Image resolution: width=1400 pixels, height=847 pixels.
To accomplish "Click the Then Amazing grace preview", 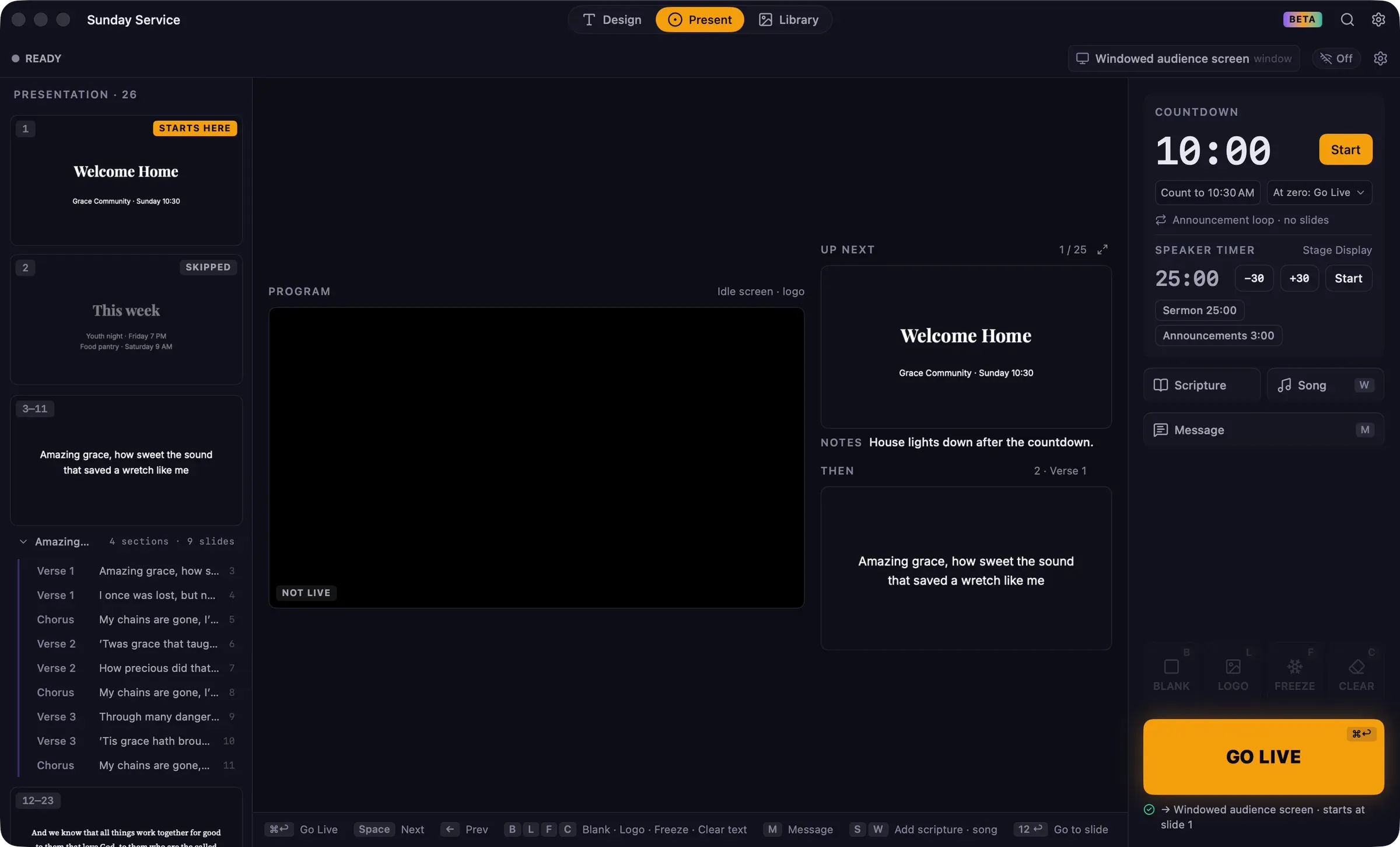I will [x=966, y=569].
